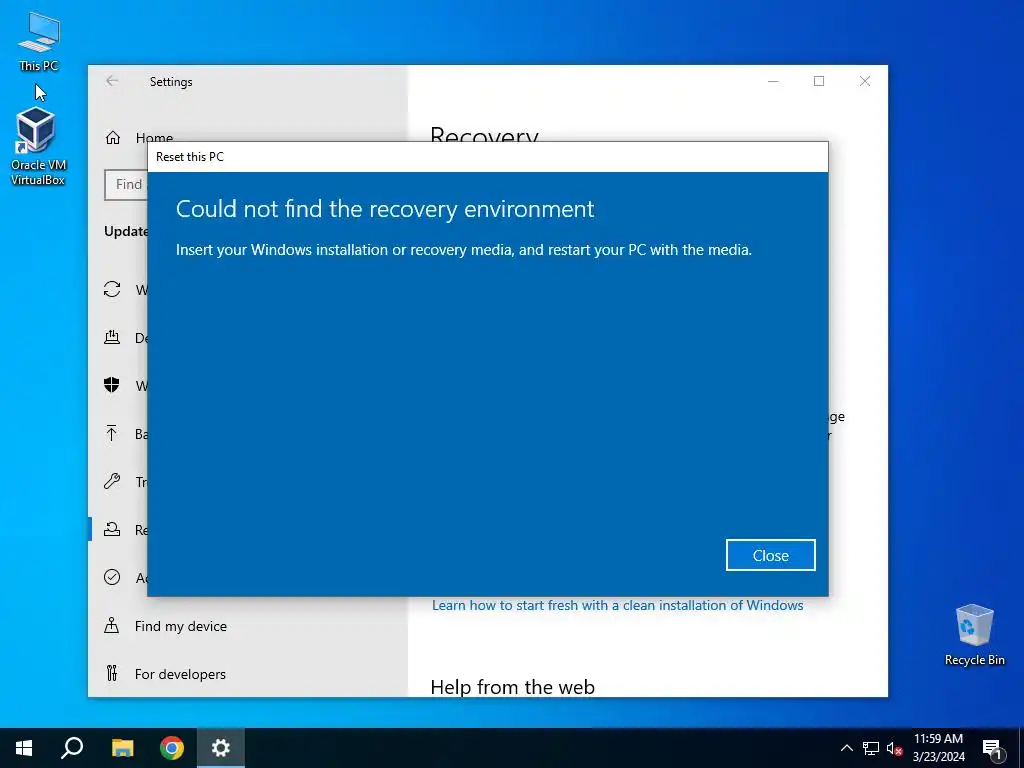Open This PC desktop icon
This screenshot has width=1024, height=768.
click(39, 42)
